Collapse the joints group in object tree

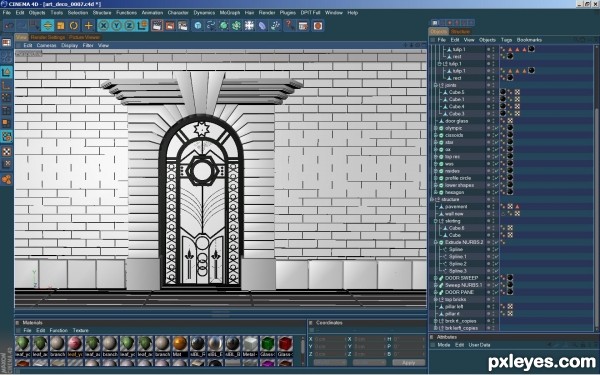coord(435,85)
